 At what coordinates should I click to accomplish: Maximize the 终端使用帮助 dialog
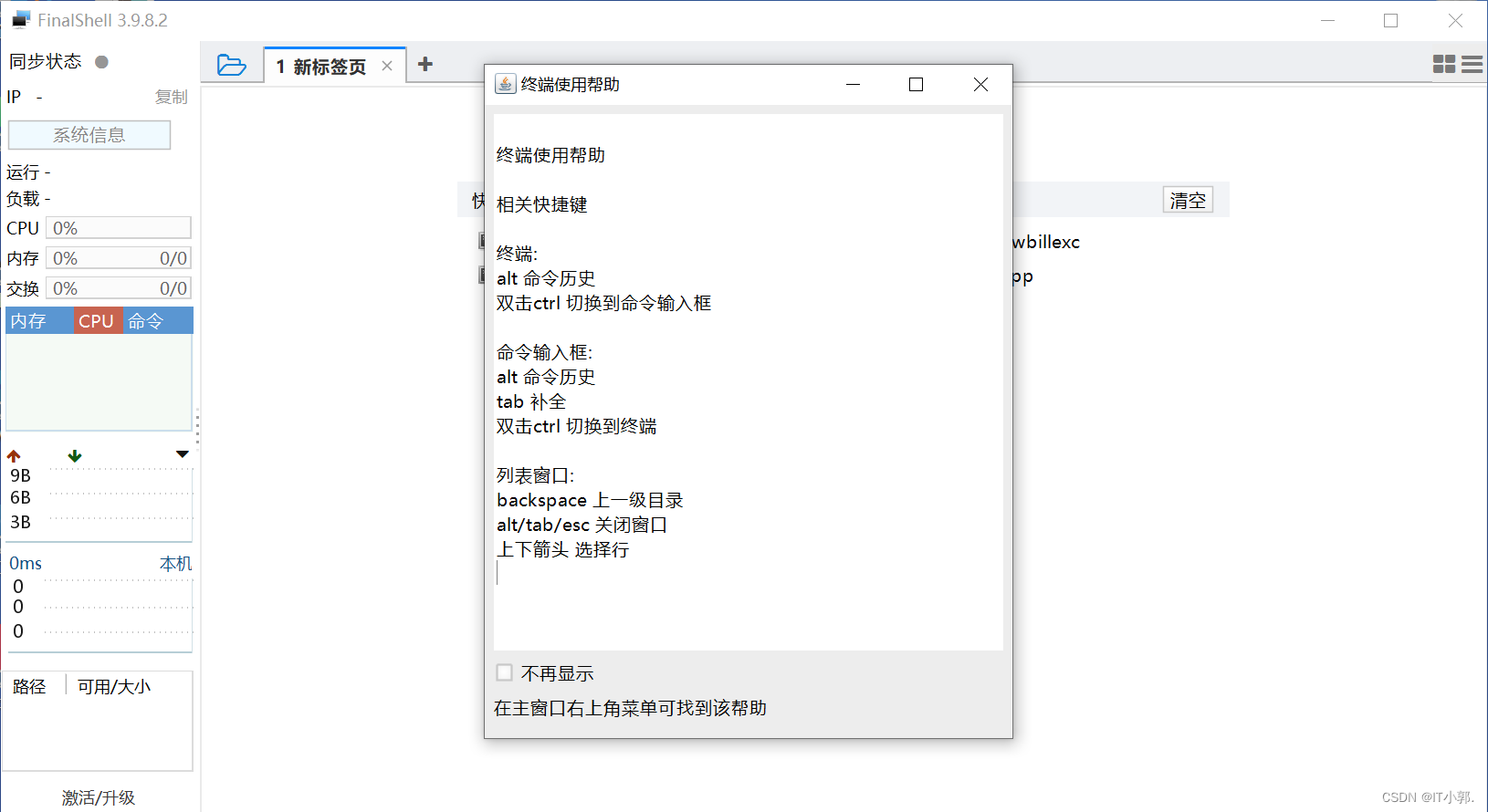pyautogui.click(x=917, y=84)
